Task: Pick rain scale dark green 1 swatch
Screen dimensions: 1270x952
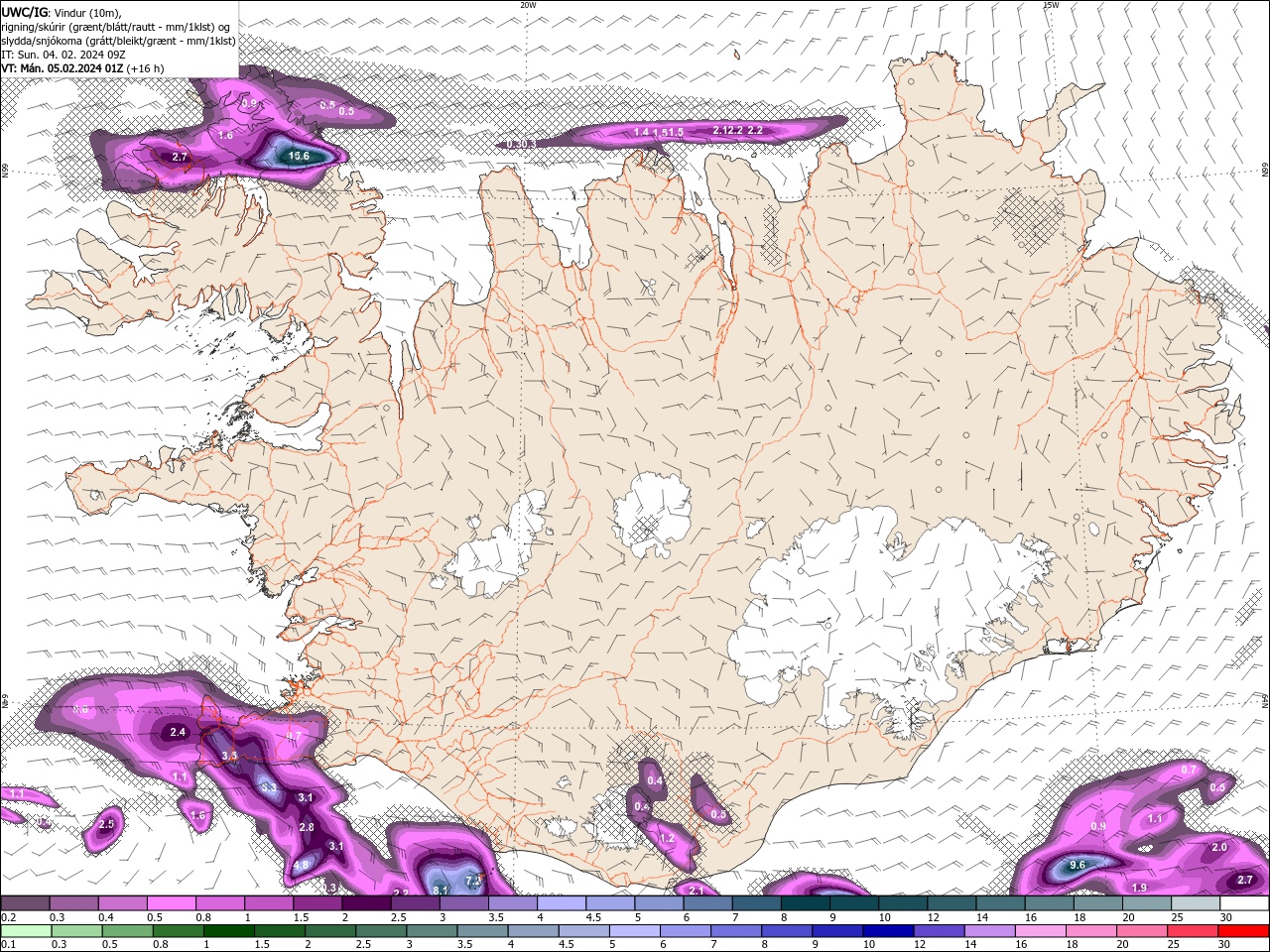Action: (231, 931)
